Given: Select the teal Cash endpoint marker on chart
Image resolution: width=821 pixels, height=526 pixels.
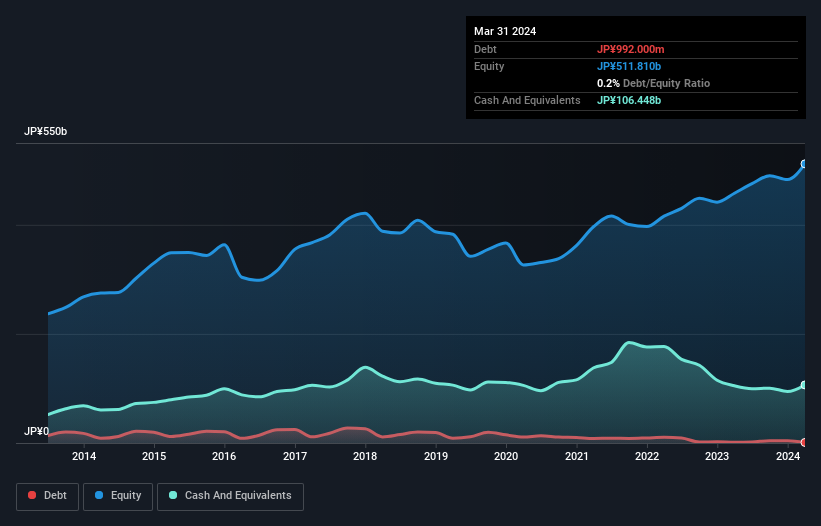Looking at the screenshot, I should [x=803, y=385].
